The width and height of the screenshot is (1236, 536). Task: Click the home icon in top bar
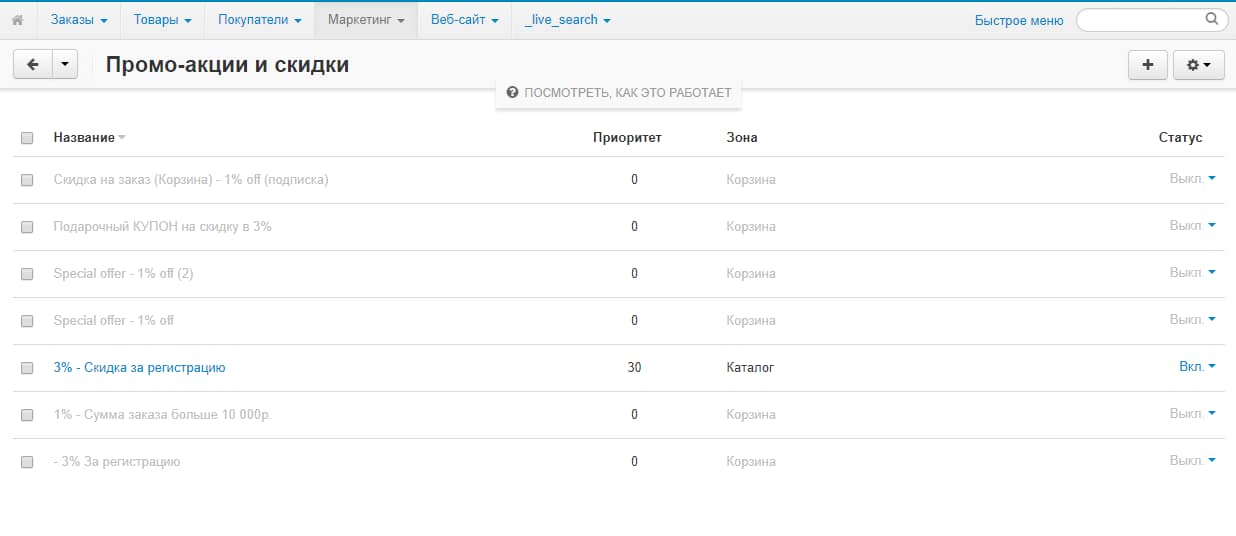[x=17, y=20]
